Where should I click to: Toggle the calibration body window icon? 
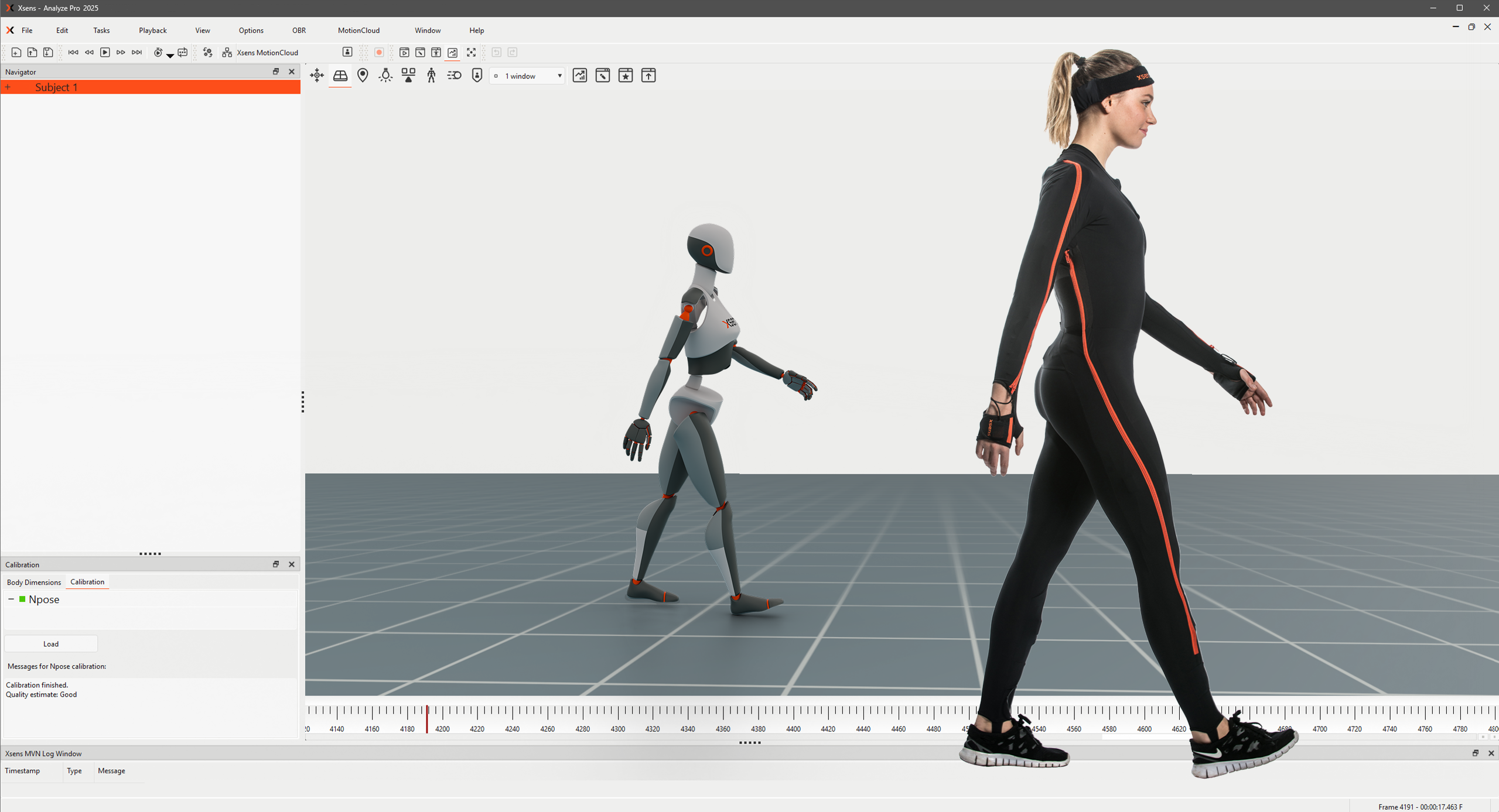coord(436,53)
